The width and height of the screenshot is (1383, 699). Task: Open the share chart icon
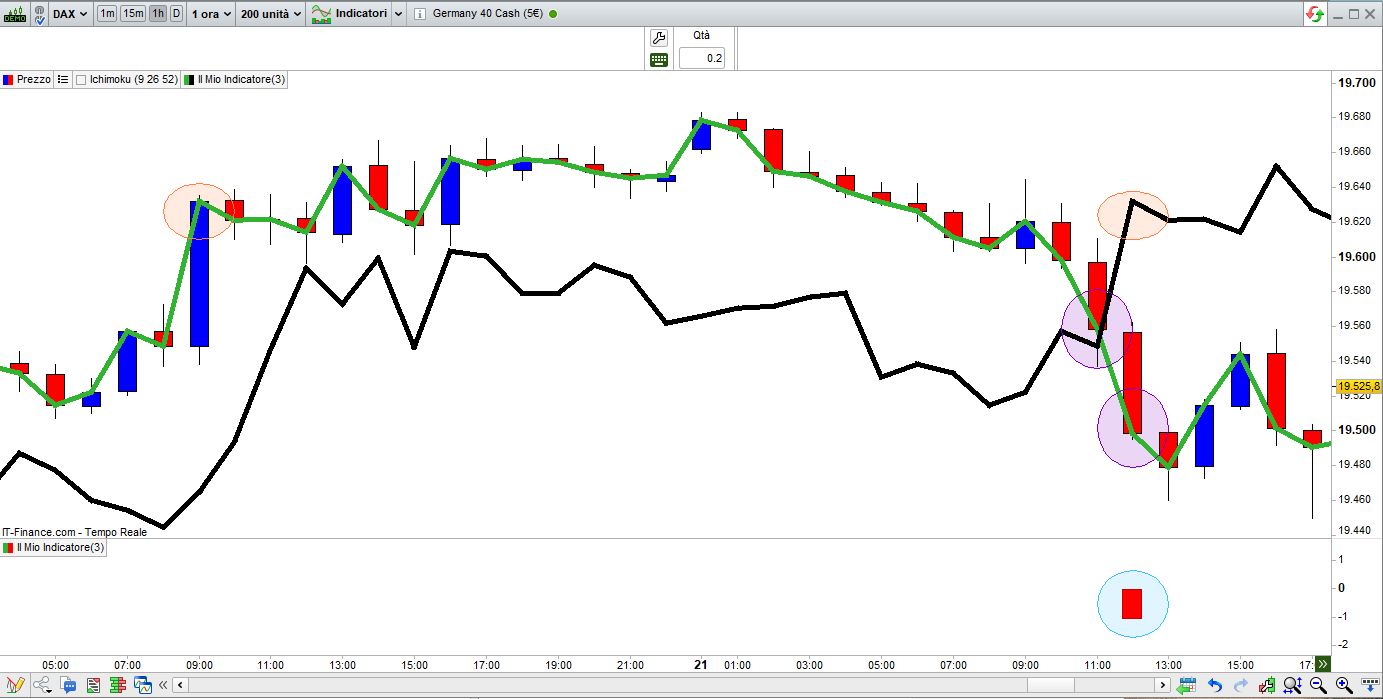(x=43, y=685)
